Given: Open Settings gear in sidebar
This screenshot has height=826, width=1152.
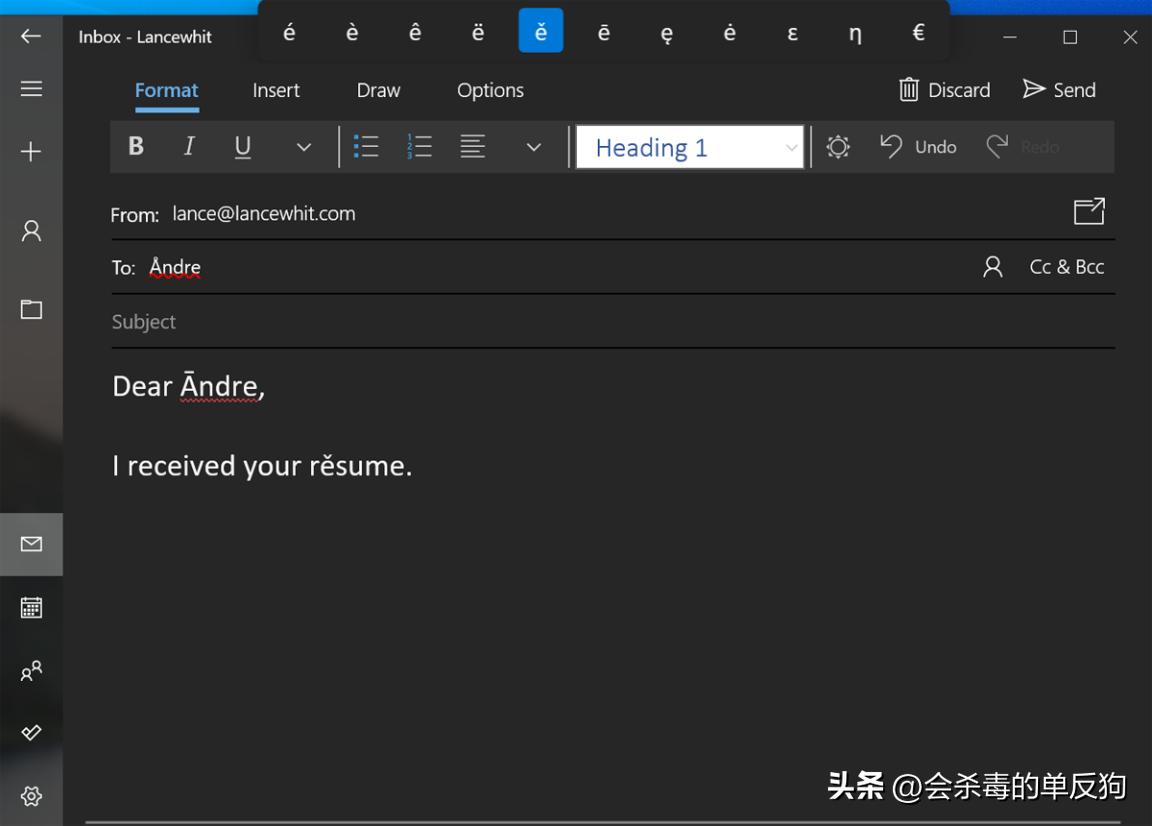Looking at the screenshot, I should pos(31,796).
